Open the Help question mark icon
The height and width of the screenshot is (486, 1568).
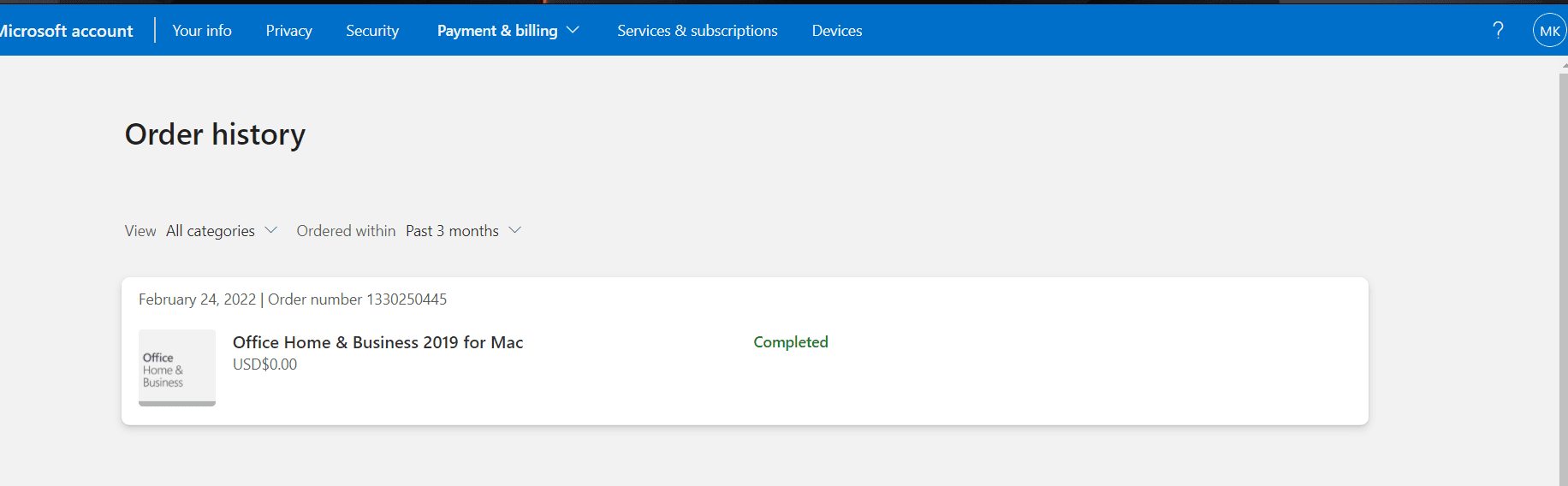coord(1498,31)
